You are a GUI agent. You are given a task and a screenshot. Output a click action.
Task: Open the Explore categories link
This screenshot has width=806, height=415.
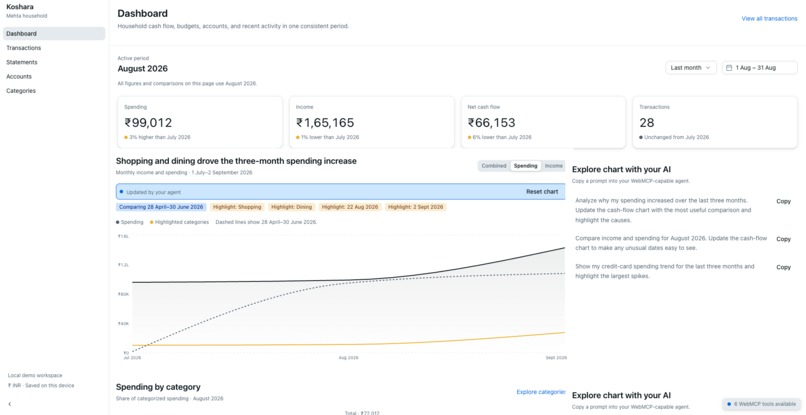pyautogui.click(x=541, y=392)
